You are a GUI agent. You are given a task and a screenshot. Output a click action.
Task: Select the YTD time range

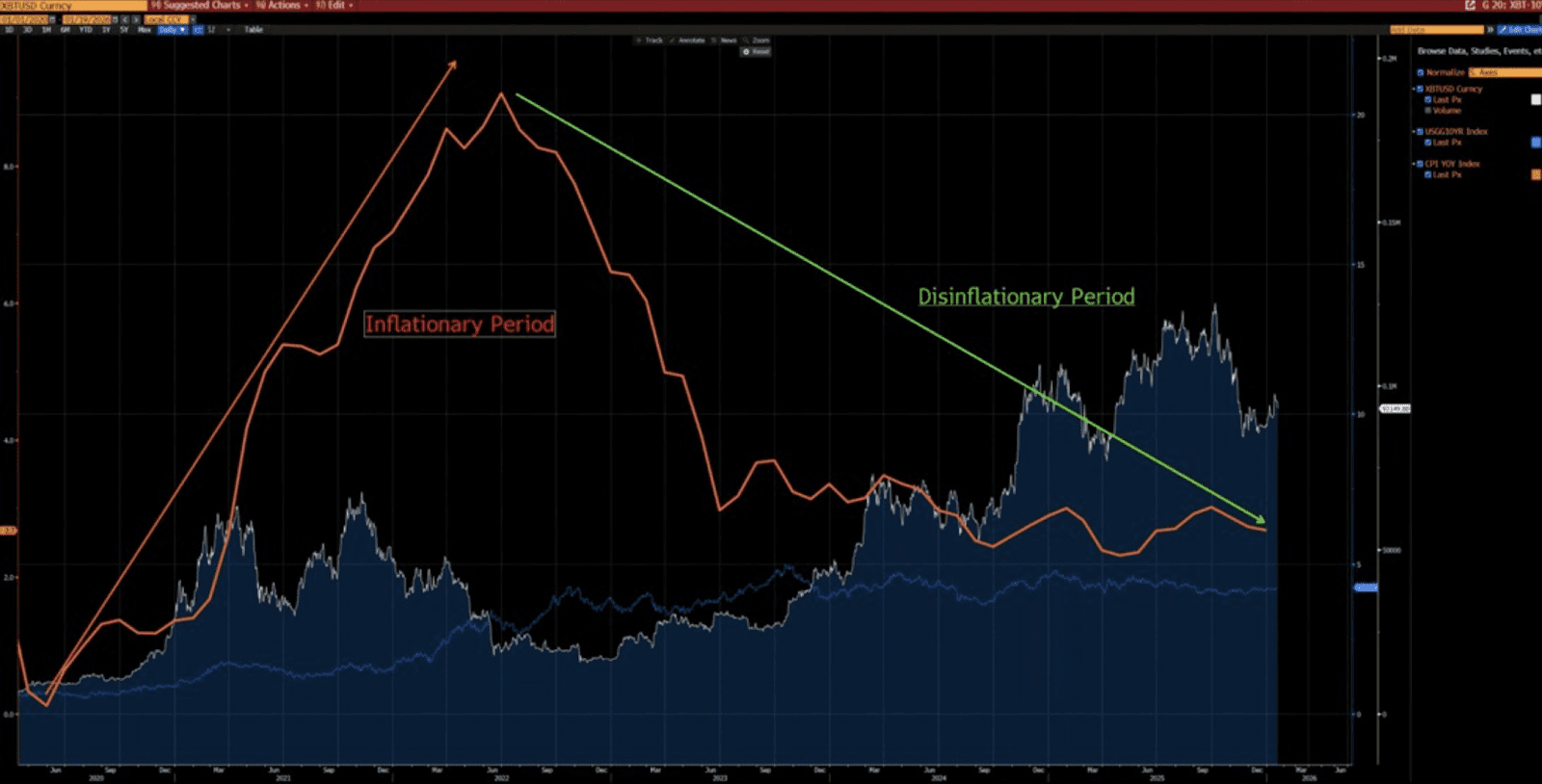coord(86,30)
